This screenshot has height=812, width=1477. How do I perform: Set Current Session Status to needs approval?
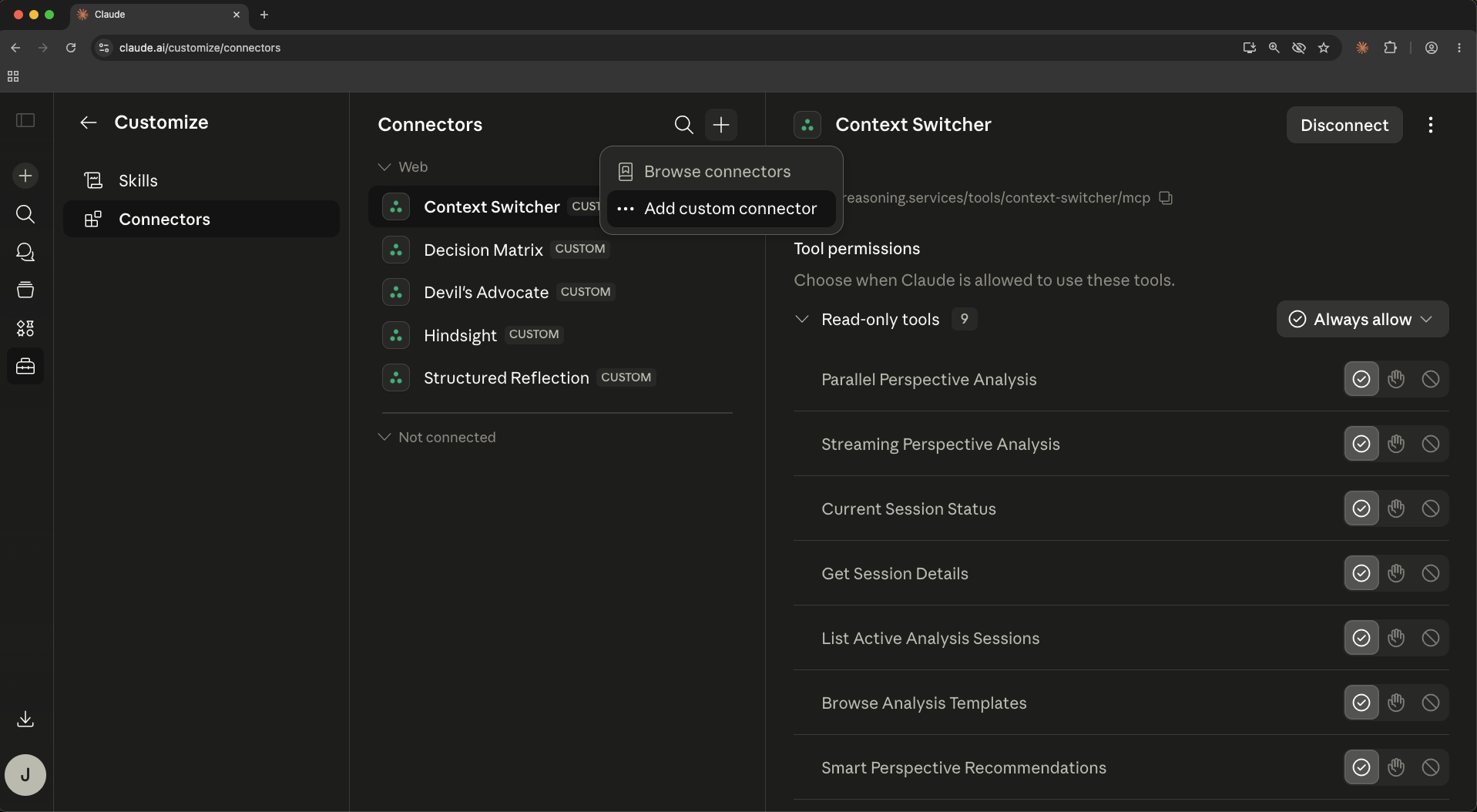1396,508
